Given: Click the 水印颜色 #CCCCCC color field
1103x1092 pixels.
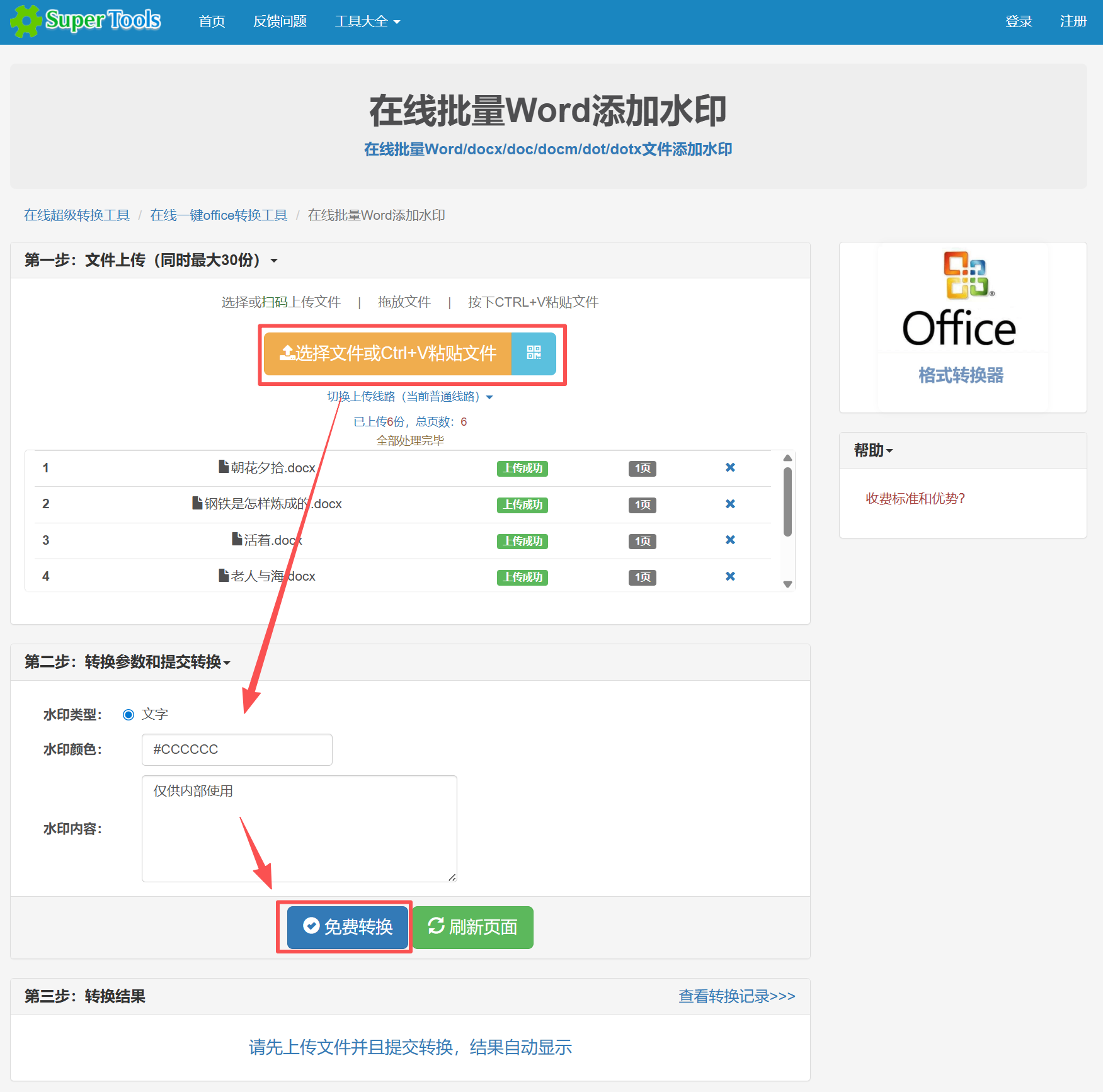Looking at the screenshot, I should (236, 749).
